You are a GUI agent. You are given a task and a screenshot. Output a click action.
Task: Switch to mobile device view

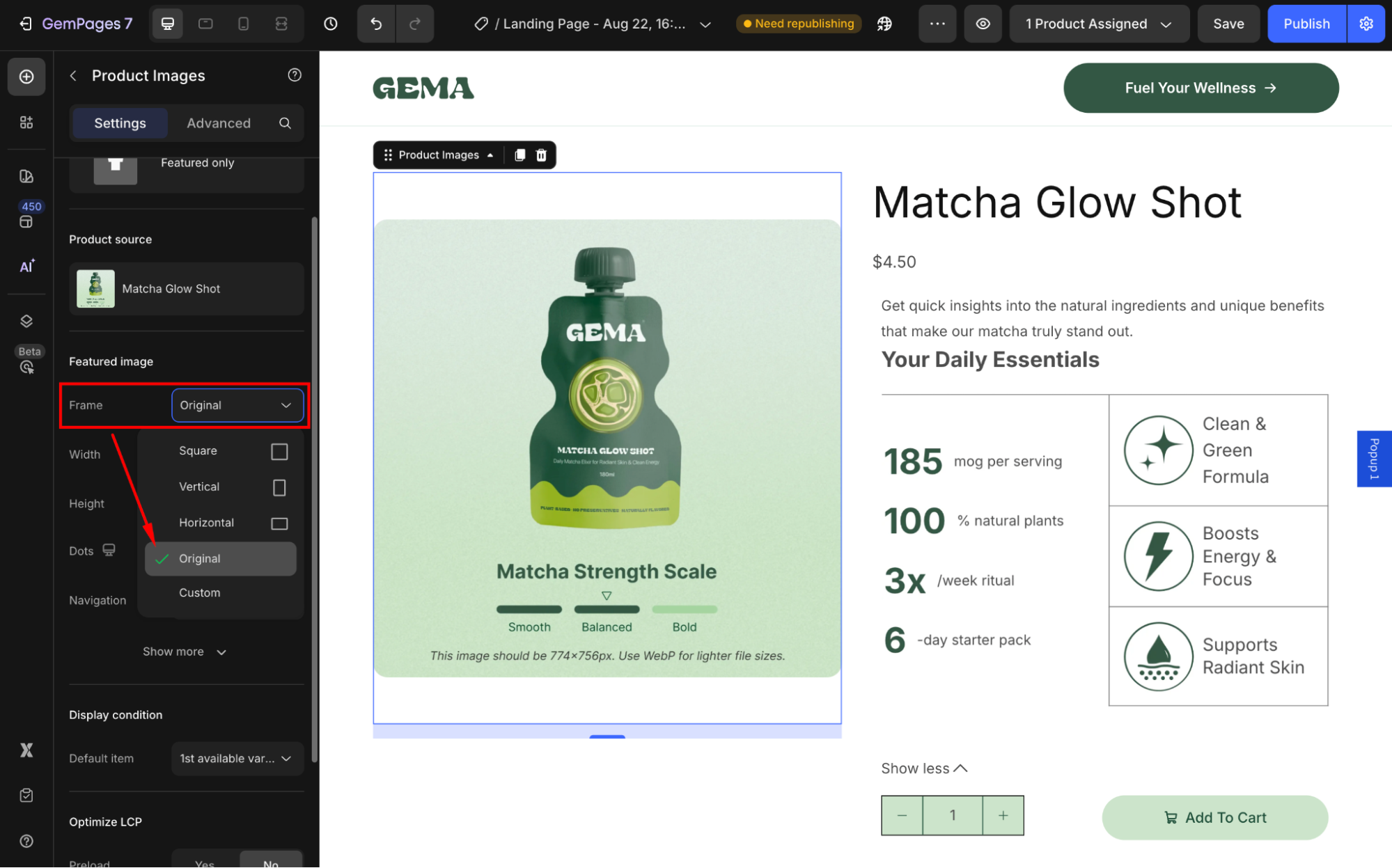click(243, 24)
